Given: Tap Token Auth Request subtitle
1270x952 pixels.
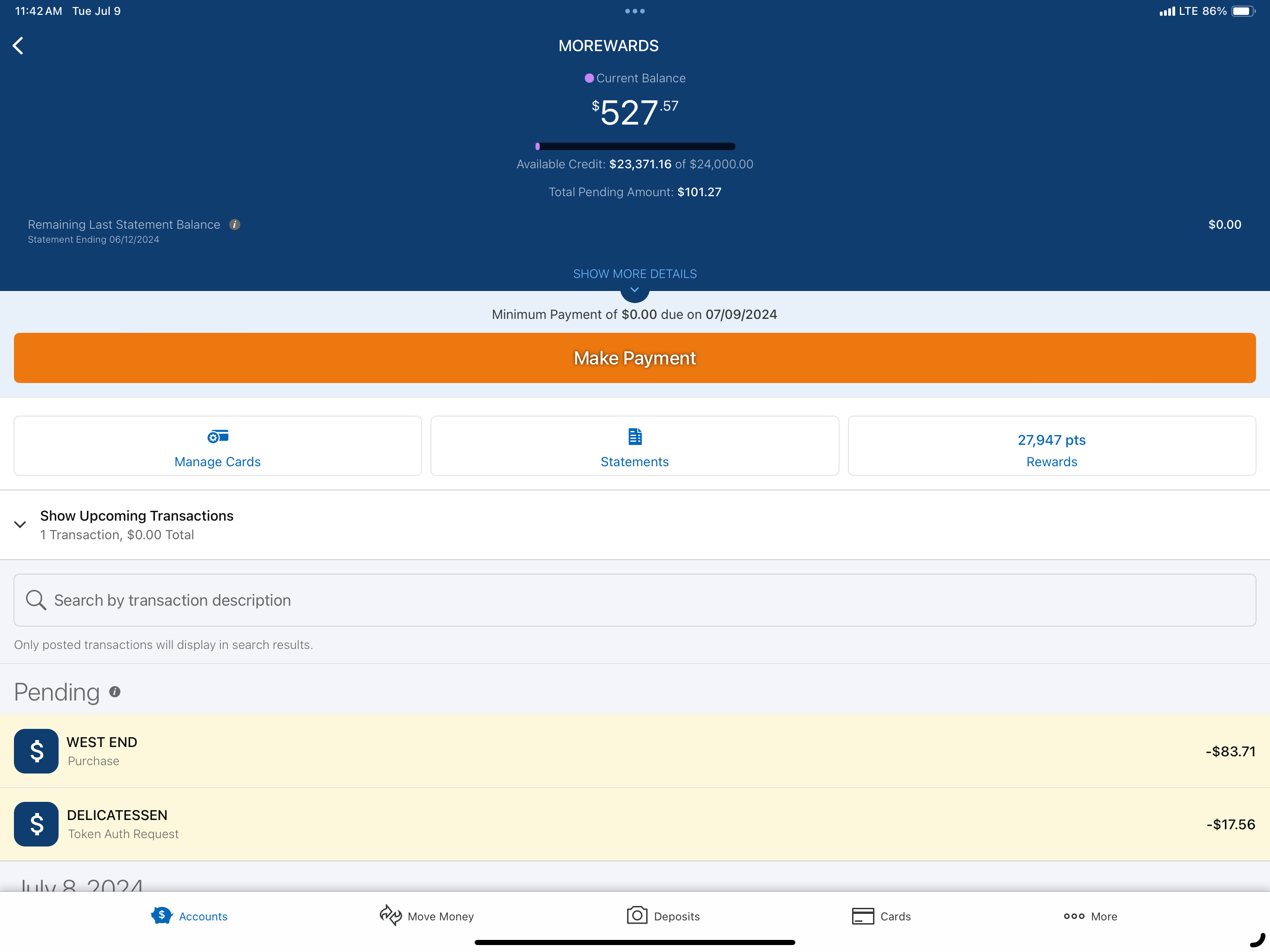Looking at the screenshot, I should click(x=124, y=834).
